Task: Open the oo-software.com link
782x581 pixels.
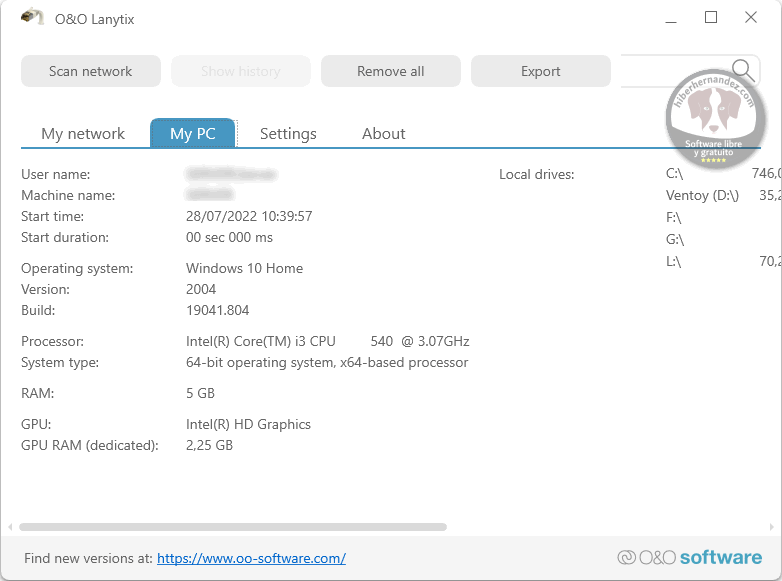Action: point(251,558)
